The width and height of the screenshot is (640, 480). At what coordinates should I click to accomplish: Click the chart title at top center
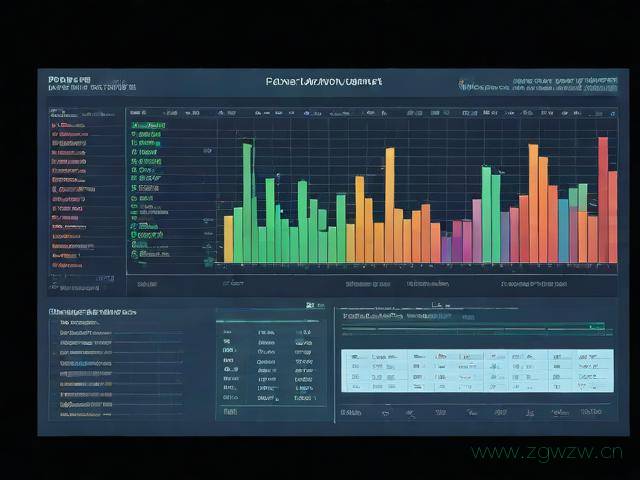(323, 82)
